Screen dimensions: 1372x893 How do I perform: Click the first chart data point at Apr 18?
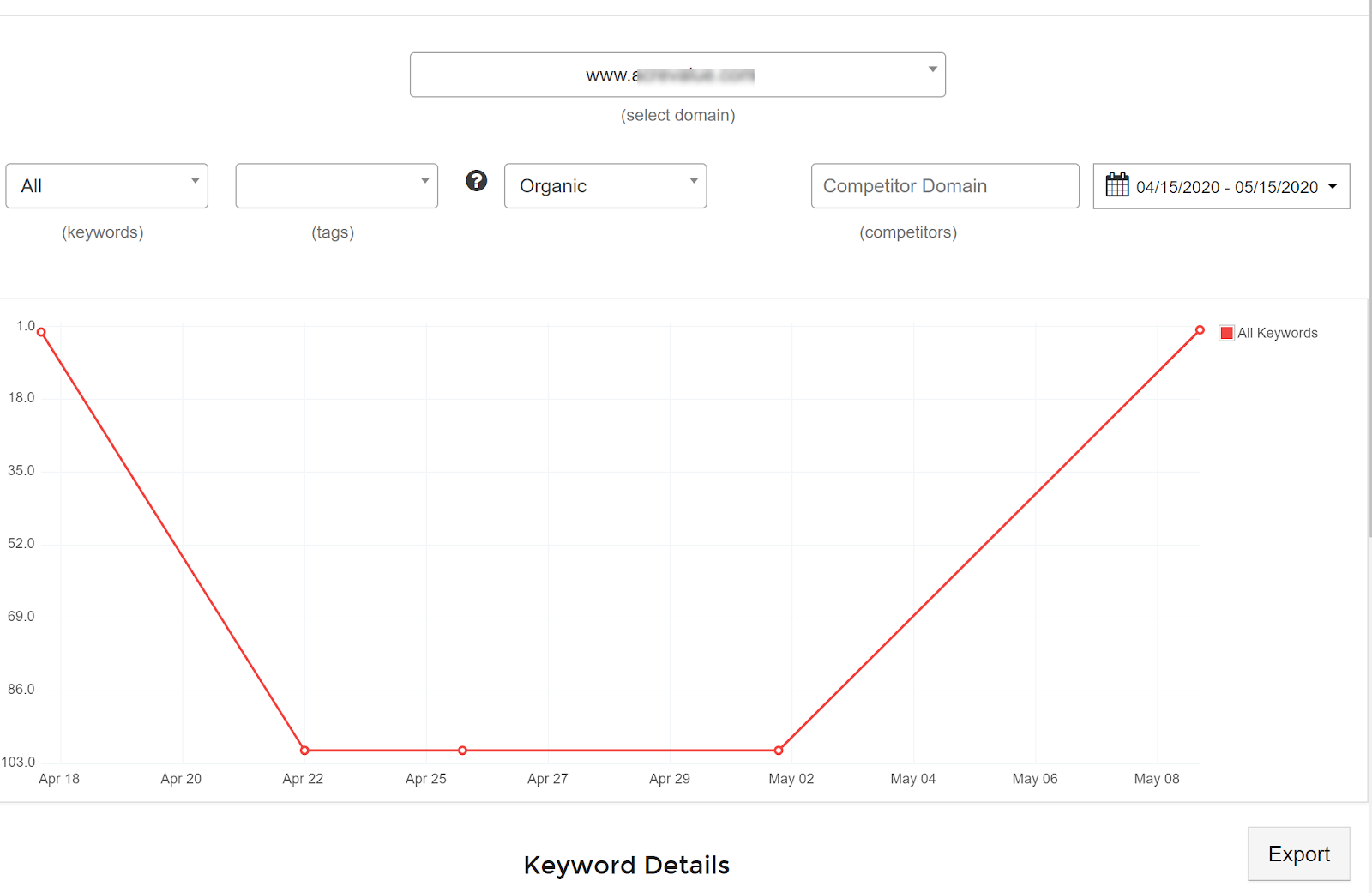point(41,332)
